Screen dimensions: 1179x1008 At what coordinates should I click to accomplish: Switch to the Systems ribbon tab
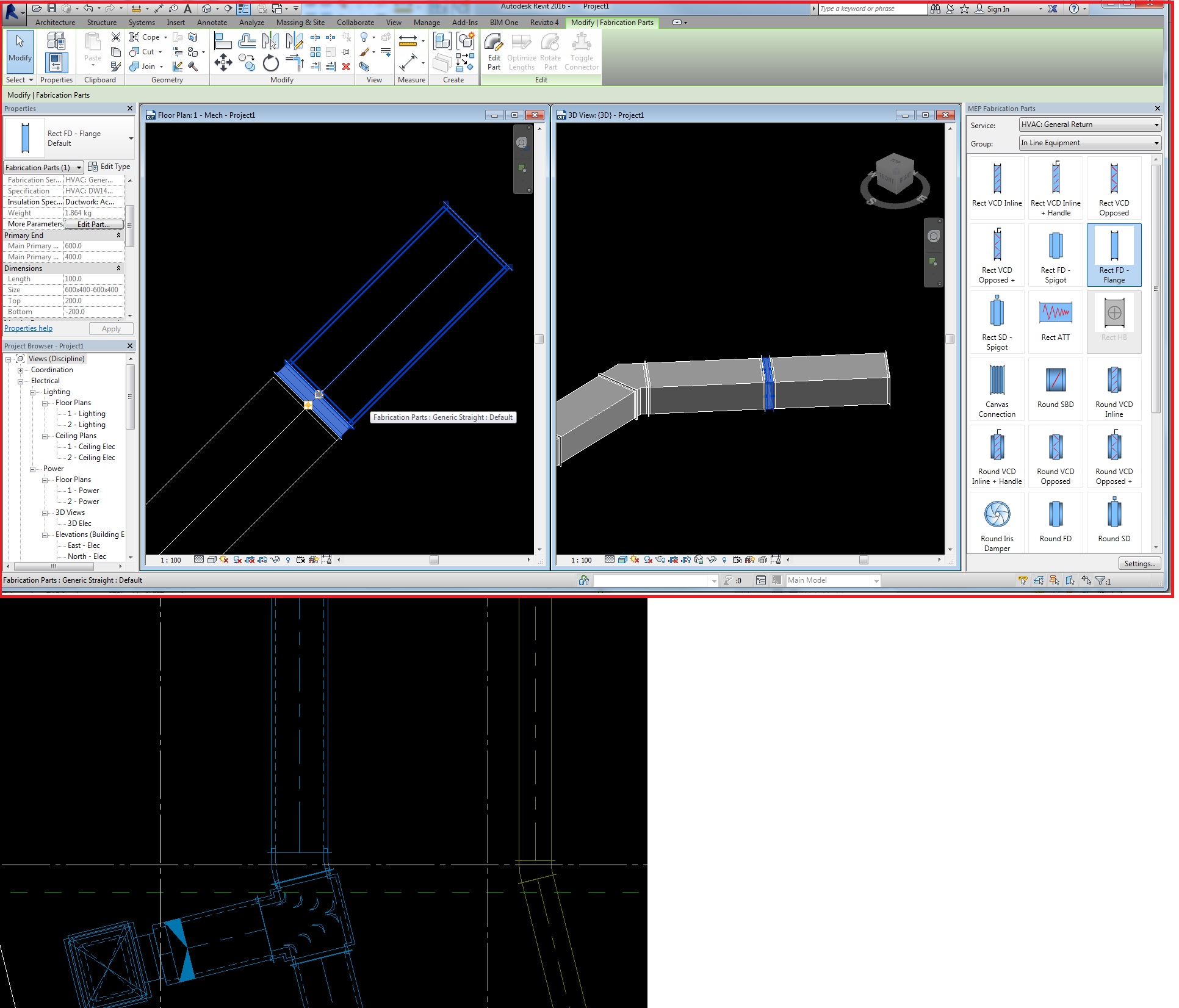tap(142, 22)
